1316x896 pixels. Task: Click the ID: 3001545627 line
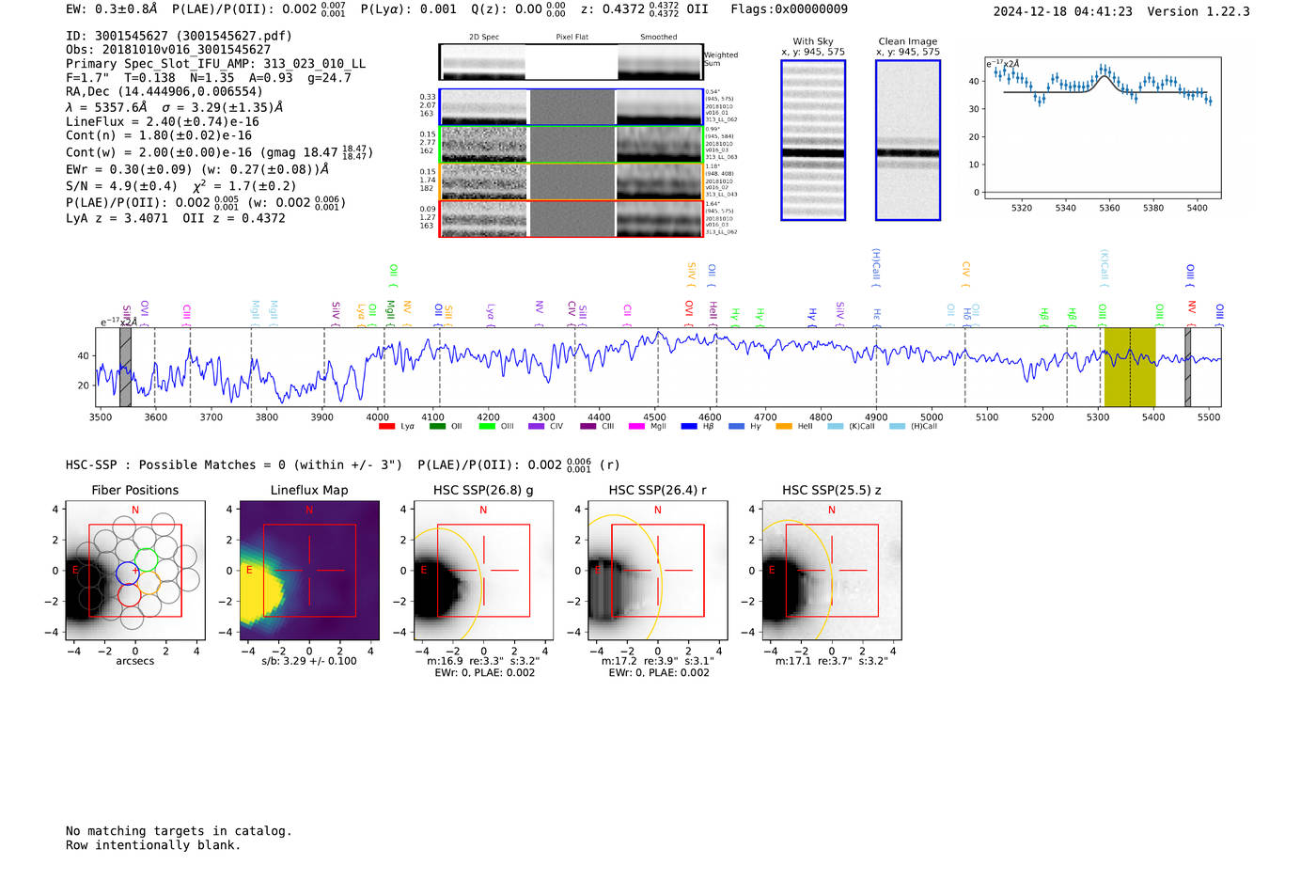179,36
